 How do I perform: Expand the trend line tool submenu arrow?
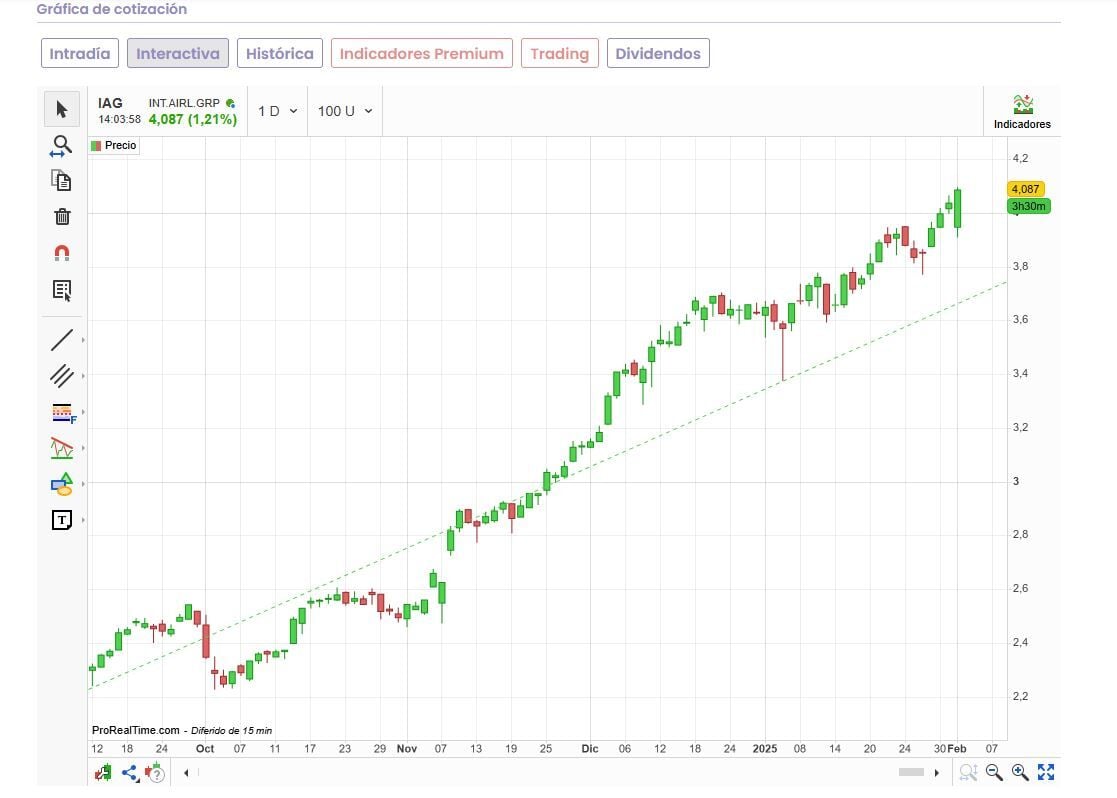(x=83, y=340)
